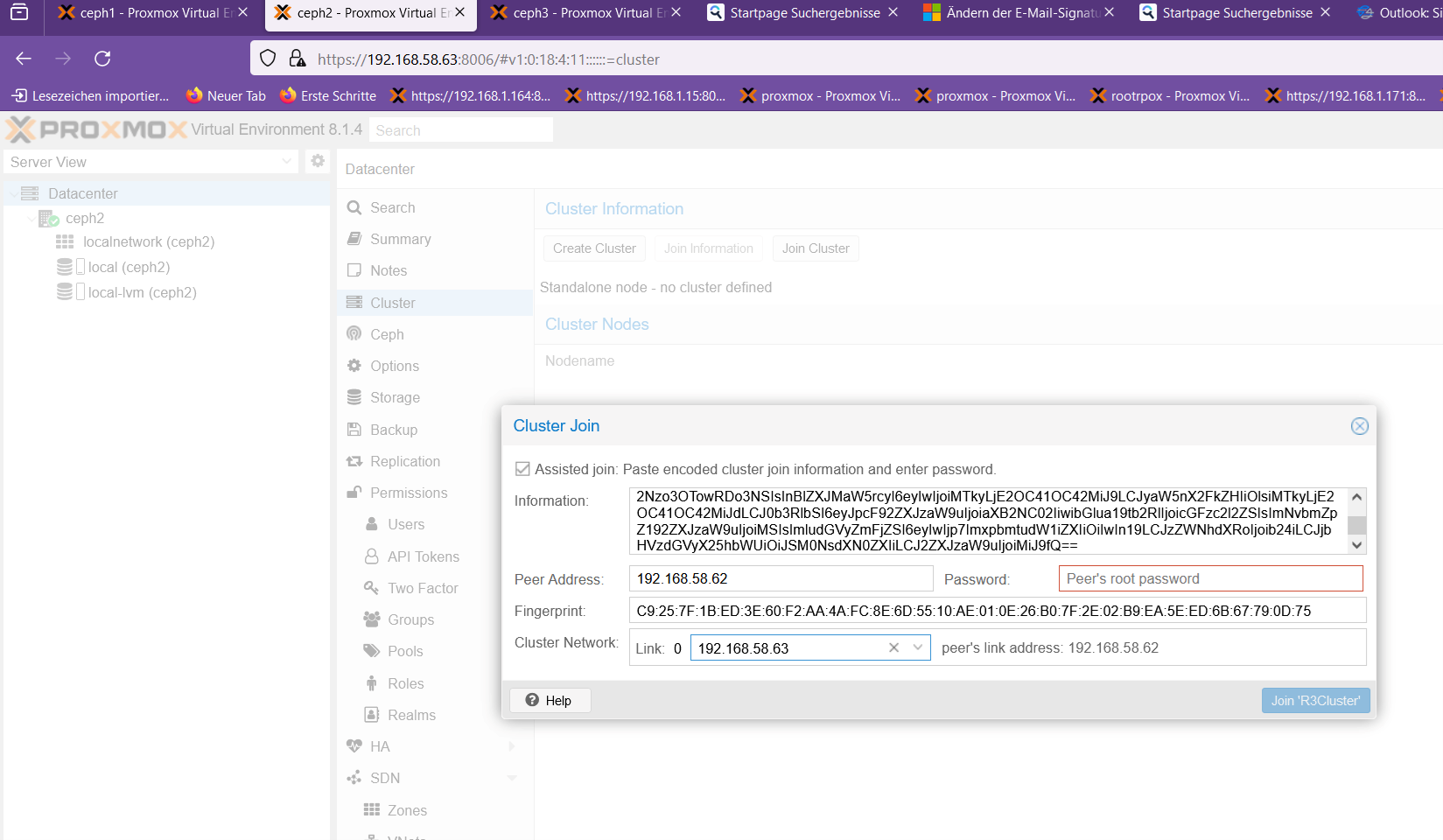
Task: Open the Backup section
Action: (393, 430)
